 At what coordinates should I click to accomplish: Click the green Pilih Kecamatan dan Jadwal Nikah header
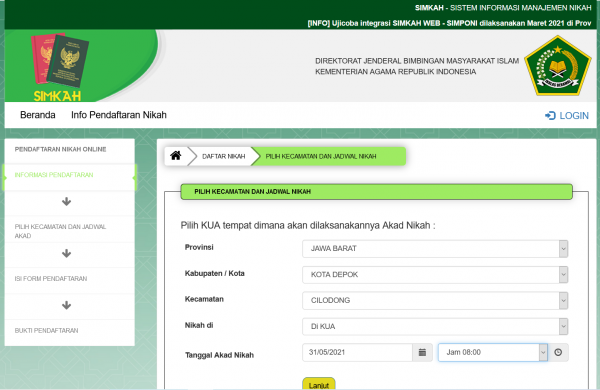377,192
